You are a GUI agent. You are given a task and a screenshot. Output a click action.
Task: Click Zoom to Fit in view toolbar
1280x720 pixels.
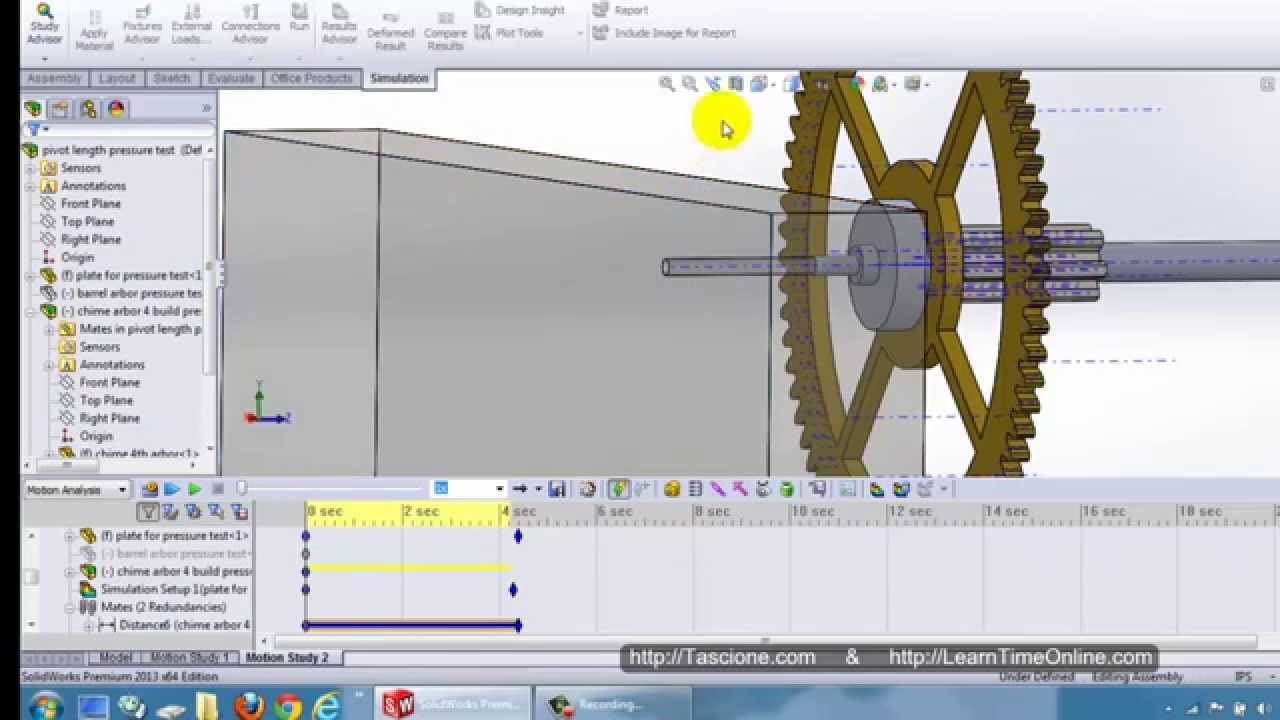point(667,85)
